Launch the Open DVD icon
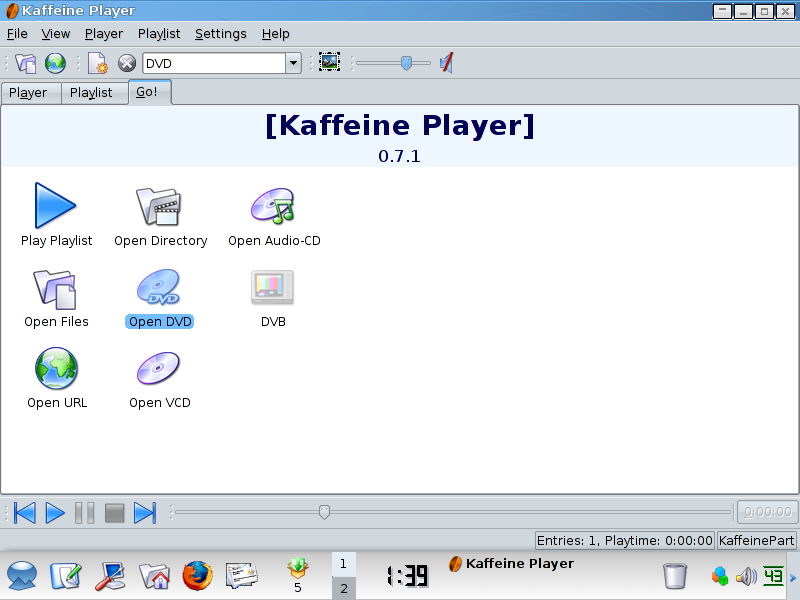This screenshot has width=800, height=600. 159,287
